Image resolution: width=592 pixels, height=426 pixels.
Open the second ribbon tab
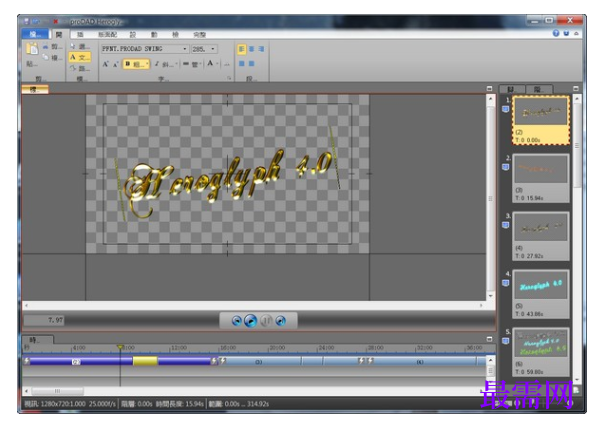[80, 35]
